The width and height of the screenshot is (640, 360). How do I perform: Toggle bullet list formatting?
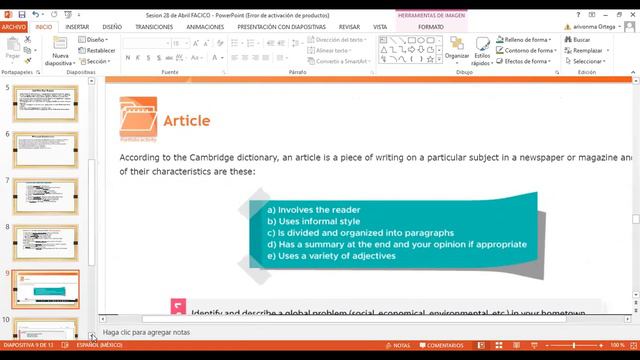tap(235, 43)
